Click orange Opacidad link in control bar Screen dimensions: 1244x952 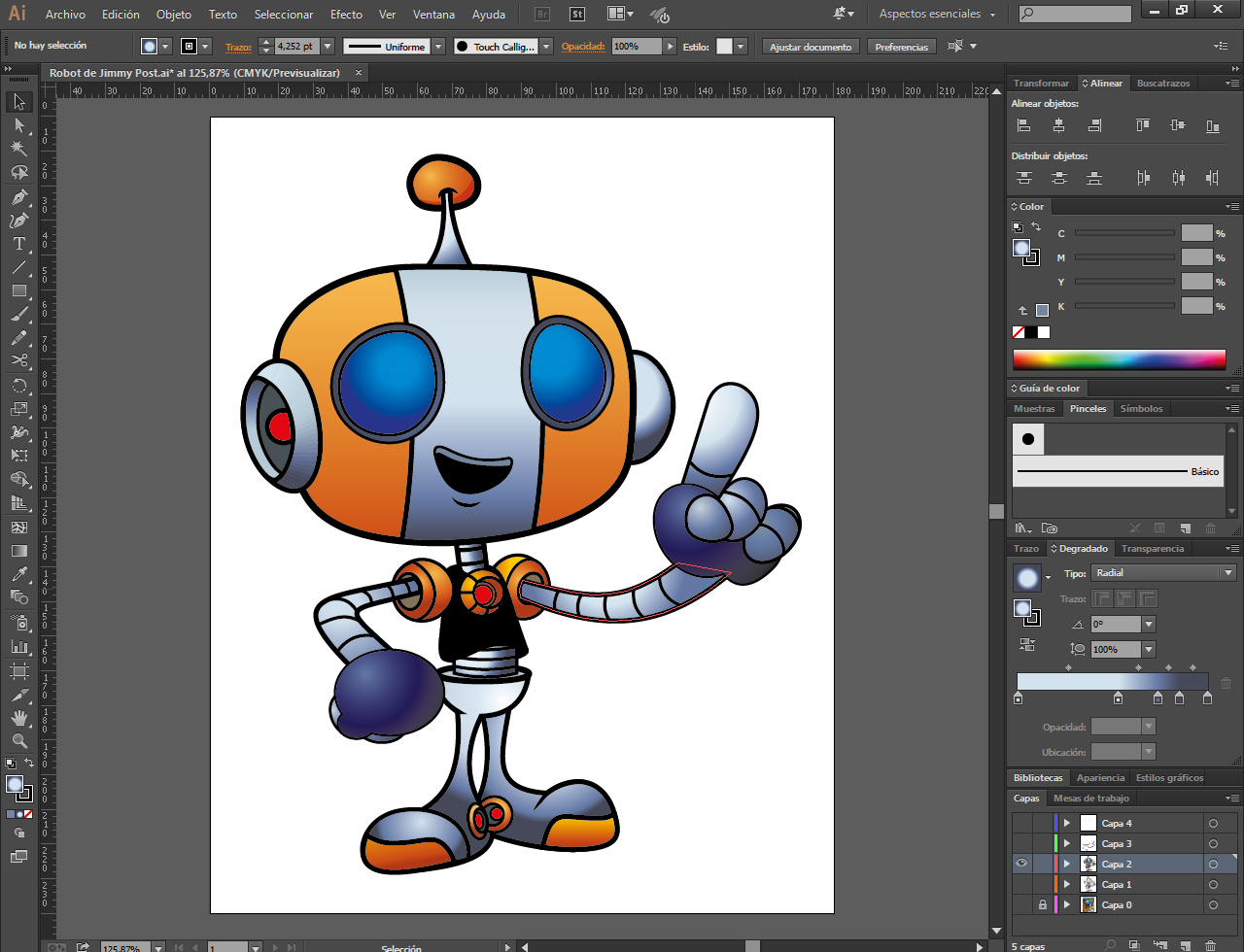click(583, 47)
